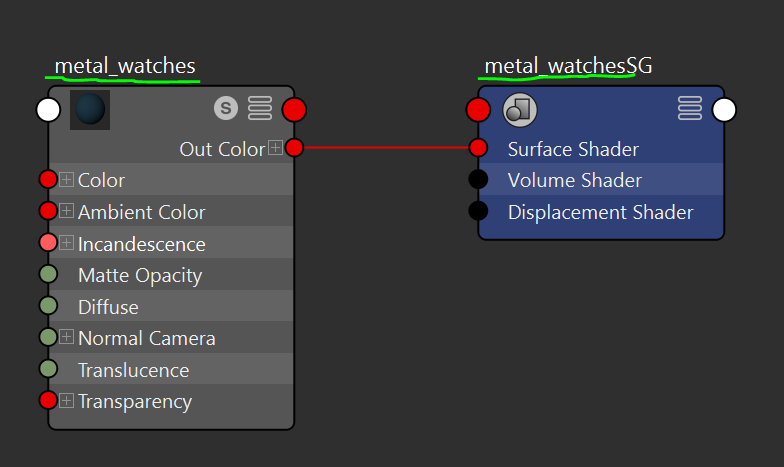Click the soloing S icon on metal_watches
The image size is (784, 467).
click(x=225, y=108)
